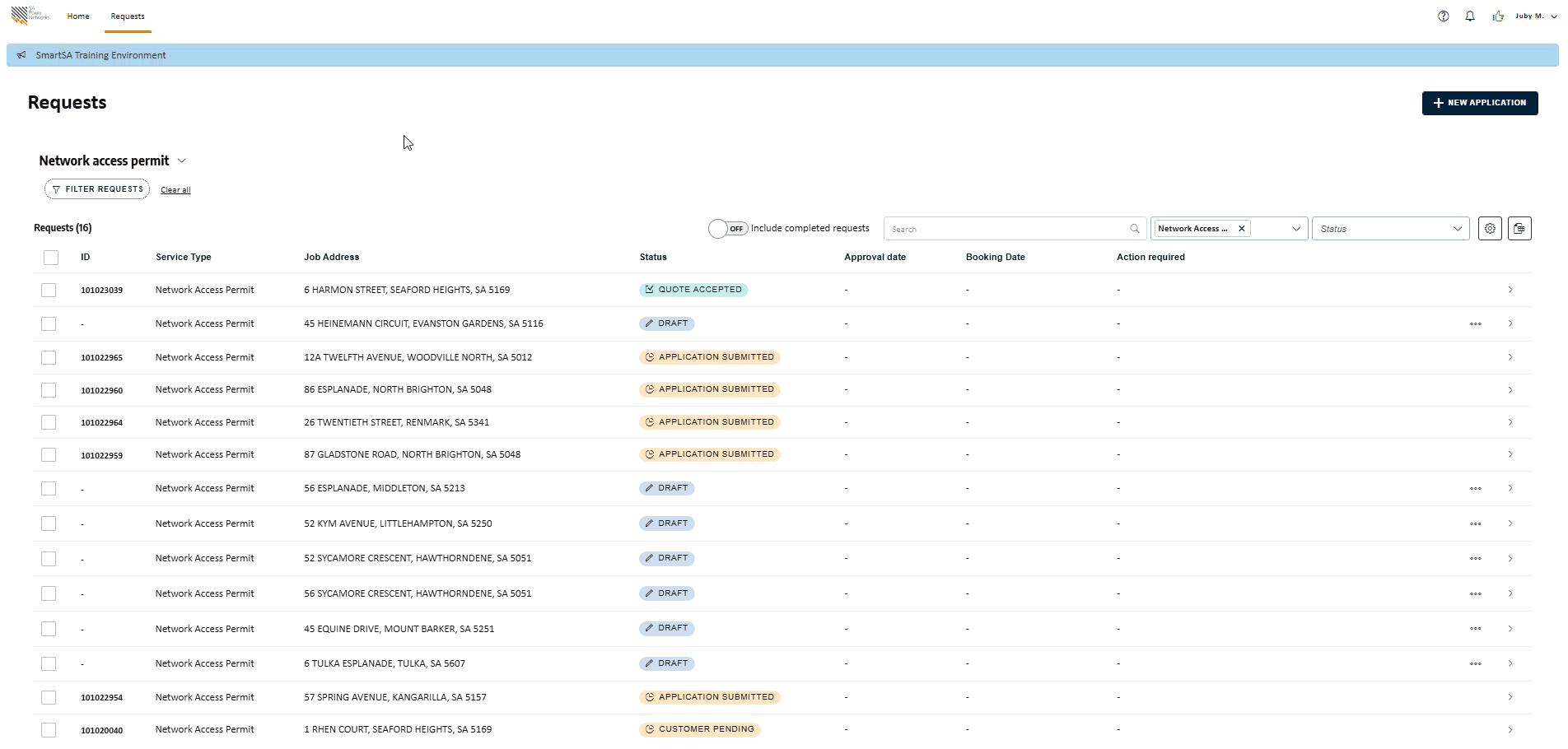1568x749 pixels.
Task: Open the Status filter dropdown
Action: [1390, 228]
